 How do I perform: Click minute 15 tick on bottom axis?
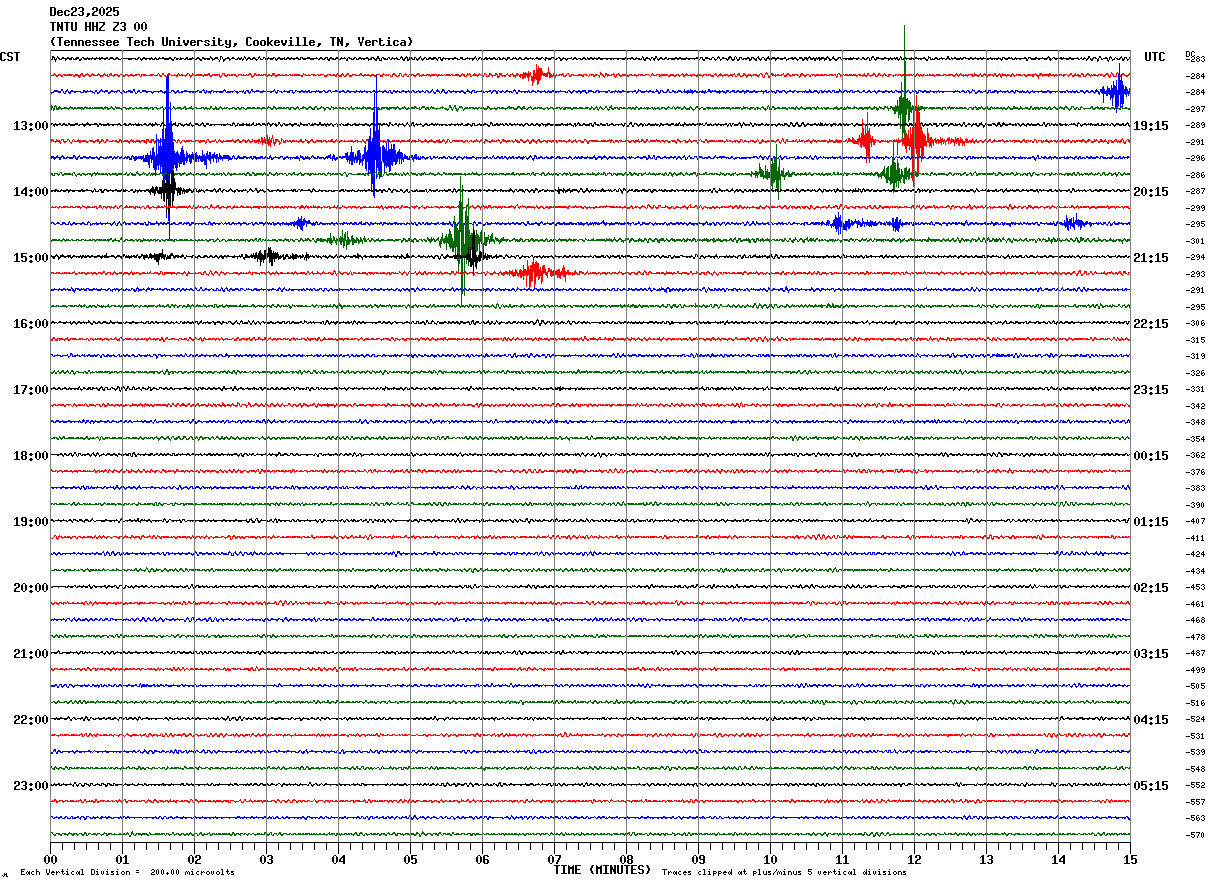1129,859
